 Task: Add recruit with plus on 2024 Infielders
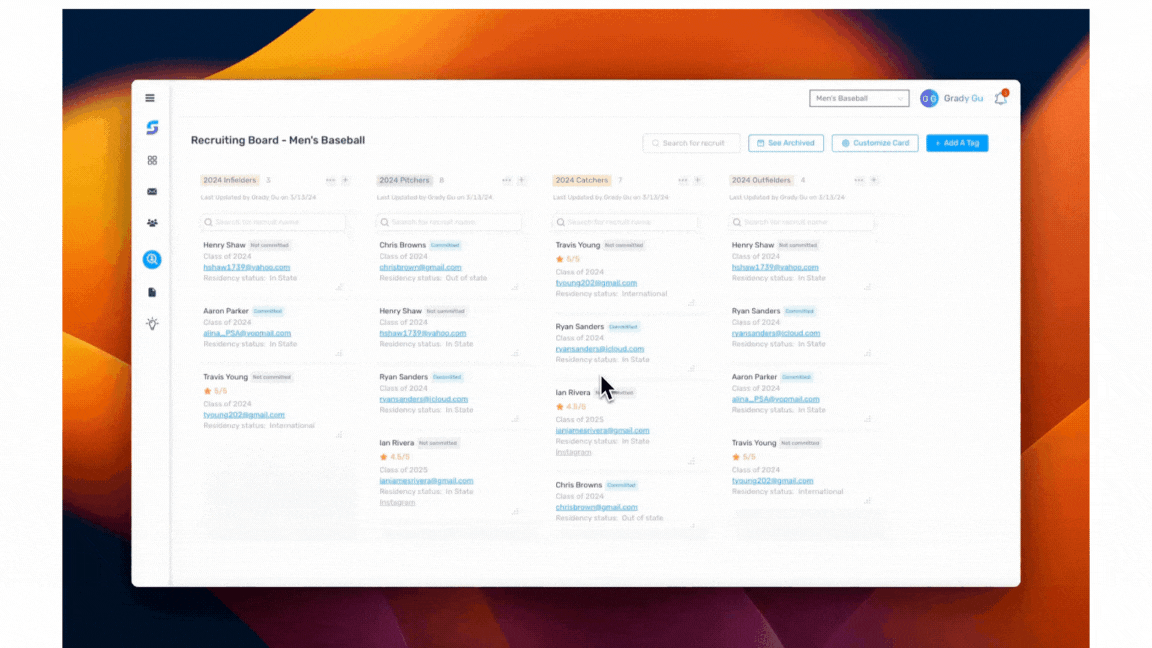coord(345,180)
